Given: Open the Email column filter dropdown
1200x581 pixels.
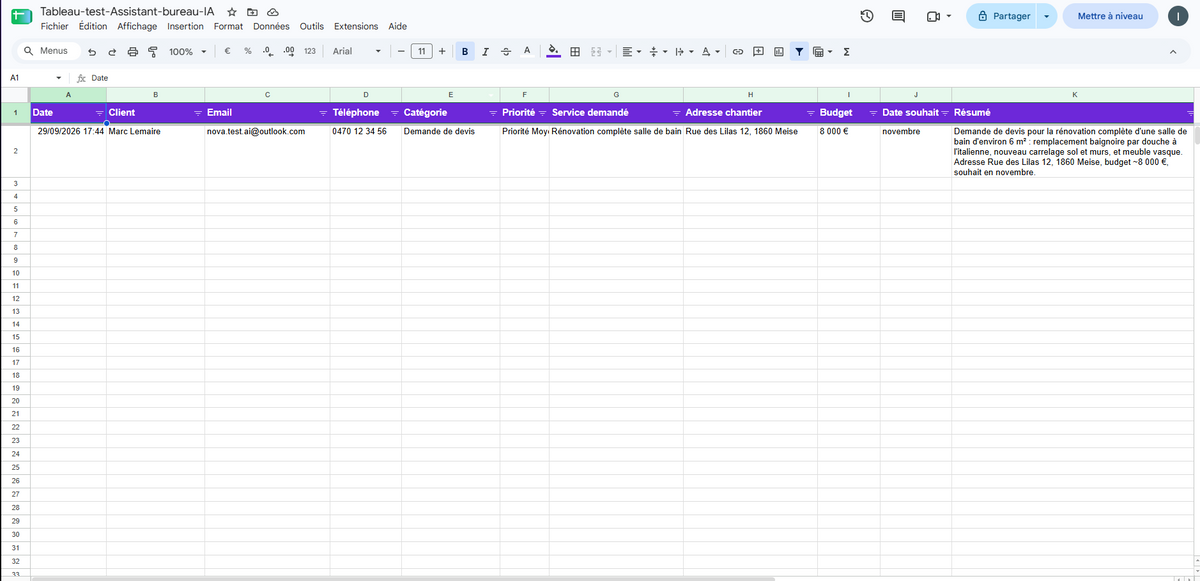Looking at the screenshot, I should tap(322, 112).
